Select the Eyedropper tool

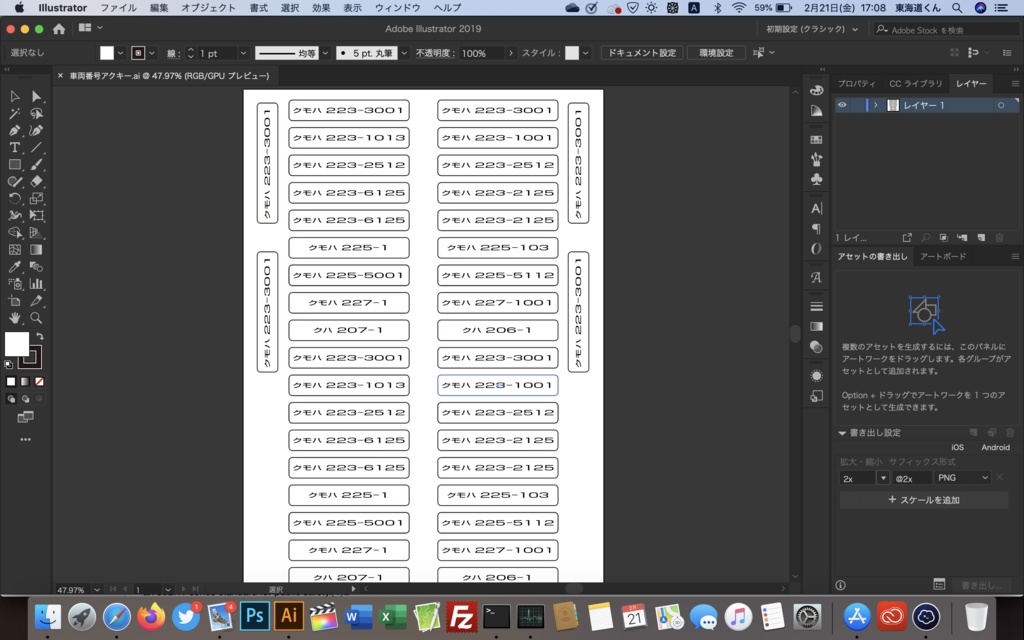pos(14,266)
